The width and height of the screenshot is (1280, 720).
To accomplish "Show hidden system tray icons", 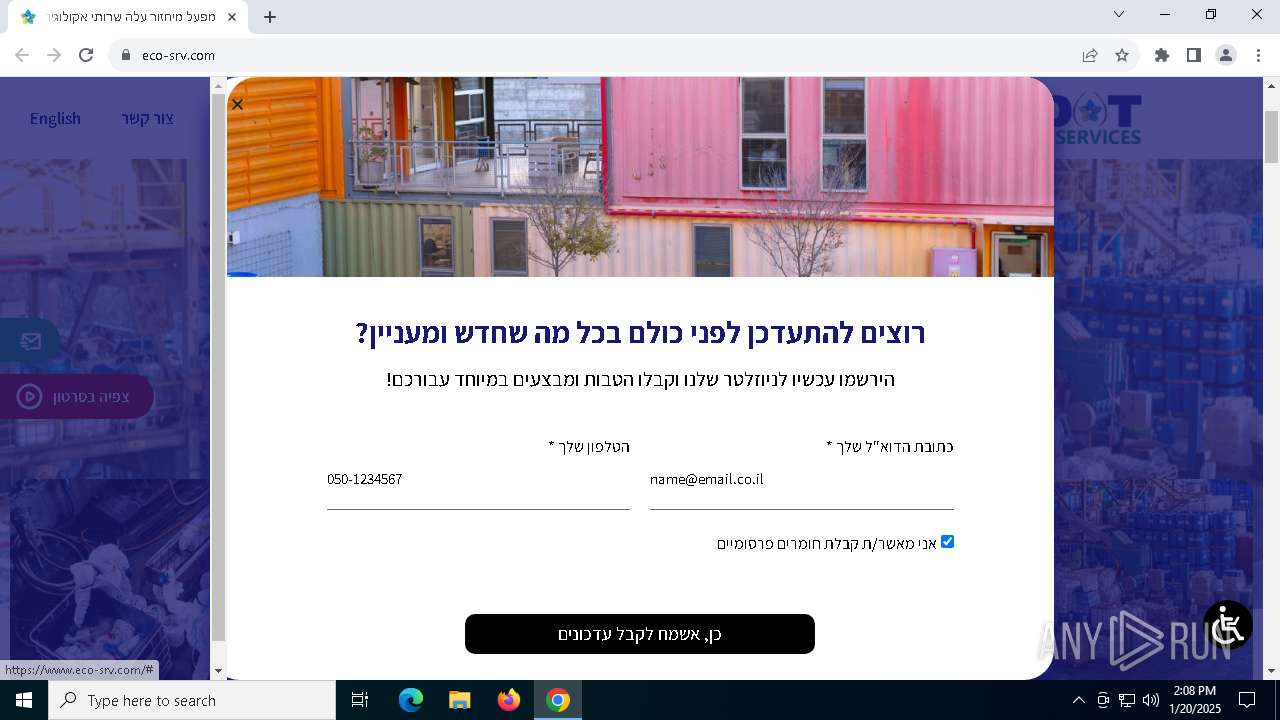I will tap(1078, 700).
